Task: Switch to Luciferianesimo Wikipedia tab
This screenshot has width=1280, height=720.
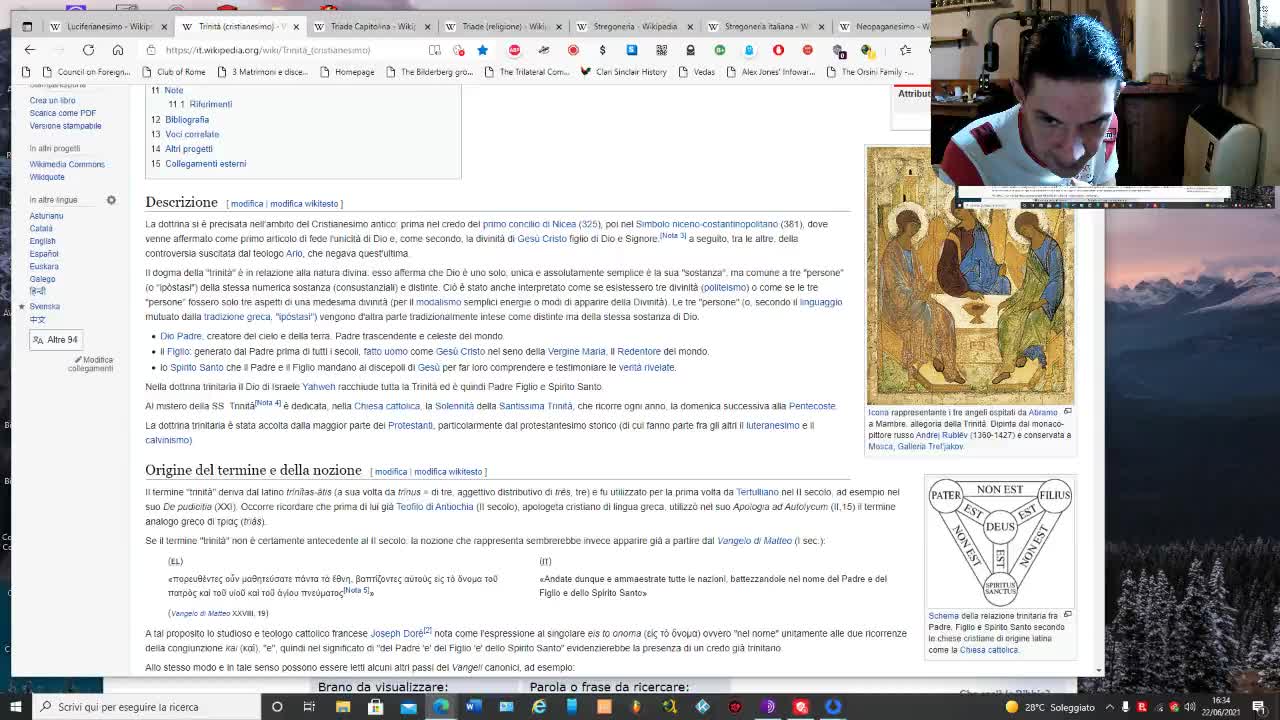Action: click(107, 26)
